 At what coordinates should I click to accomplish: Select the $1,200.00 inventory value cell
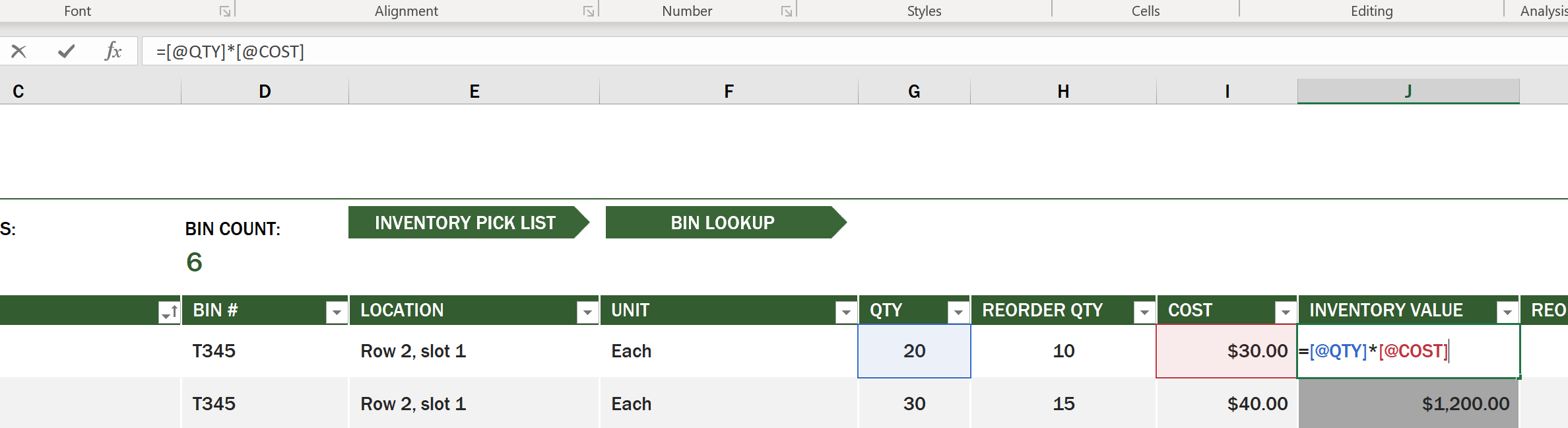[1408, 404]
